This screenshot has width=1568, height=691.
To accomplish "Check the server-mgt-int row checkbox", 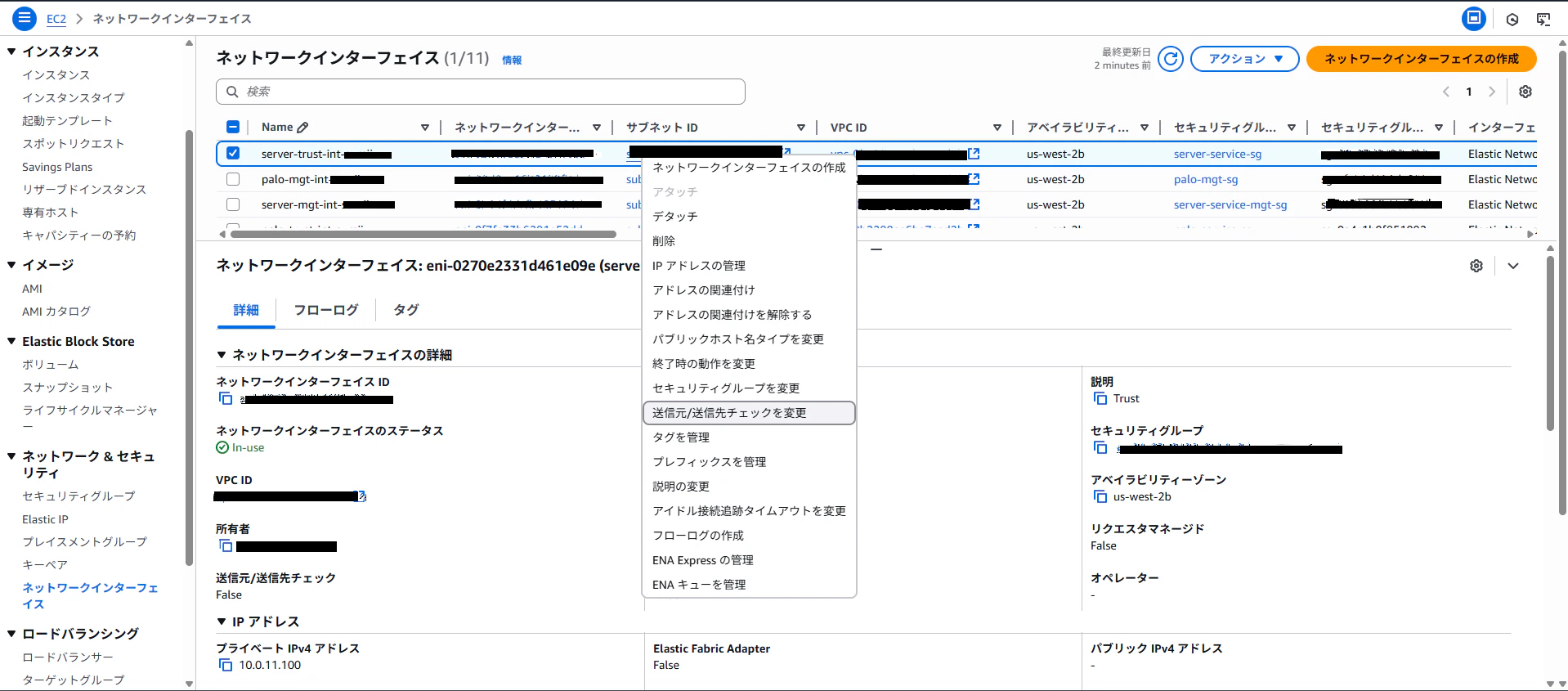I will (x=233, y=204).
